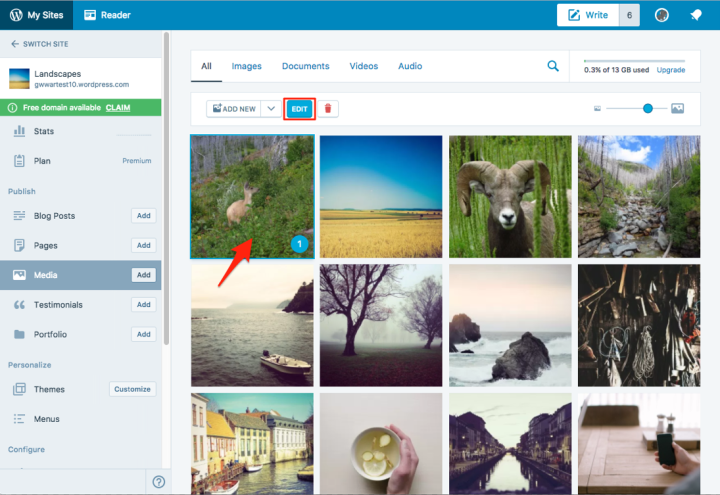The height and width of the screenshot is (495, 720).
Task: Click the help question mark icon
Action: coord(158,482)
